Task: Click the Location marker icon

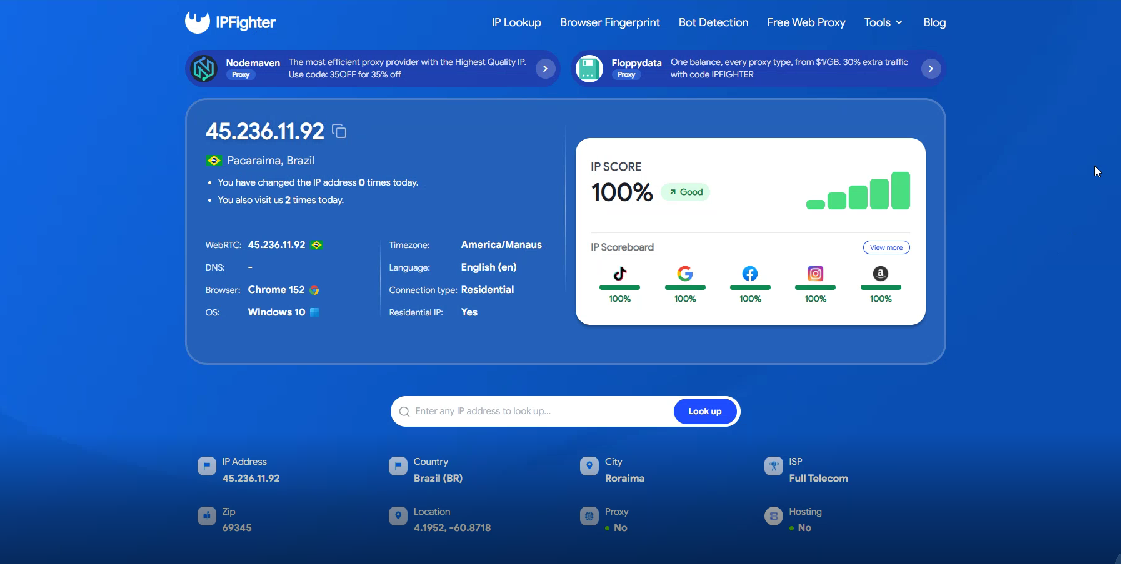Action: tap(397, 516)
